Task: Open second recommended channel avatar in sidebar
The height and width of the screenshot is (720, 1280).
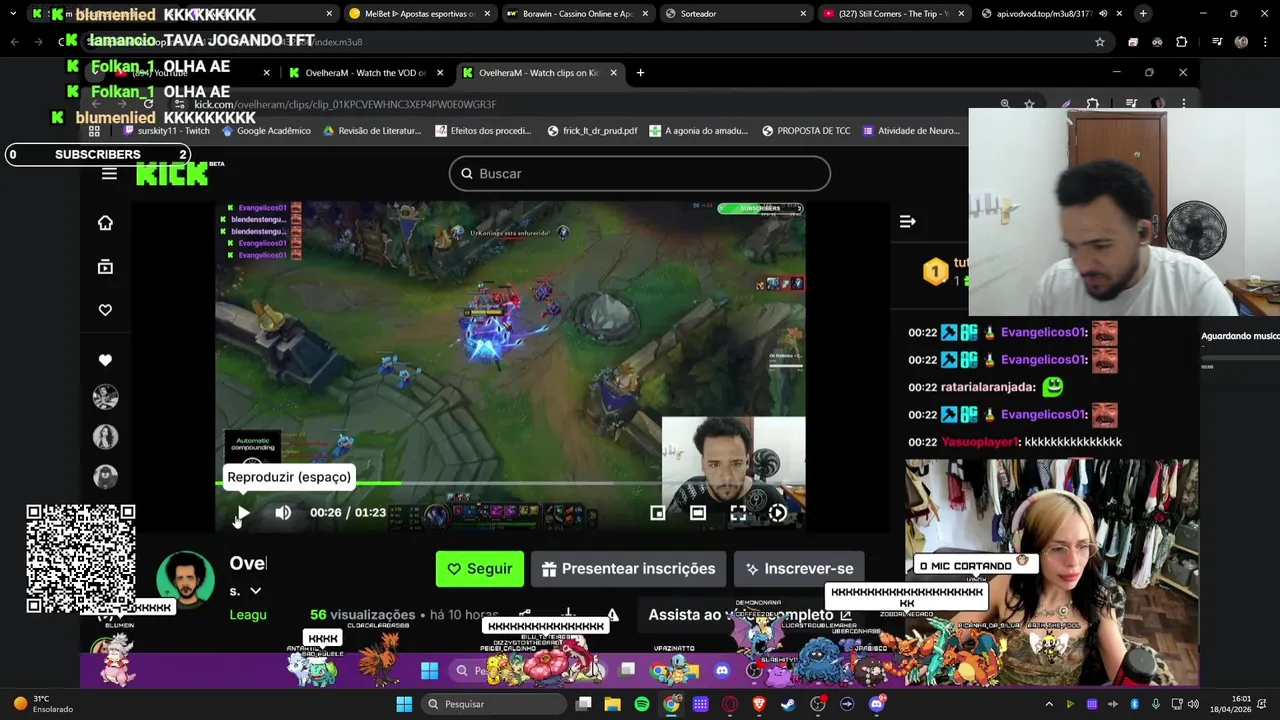Action: click(x=105, y=437)
